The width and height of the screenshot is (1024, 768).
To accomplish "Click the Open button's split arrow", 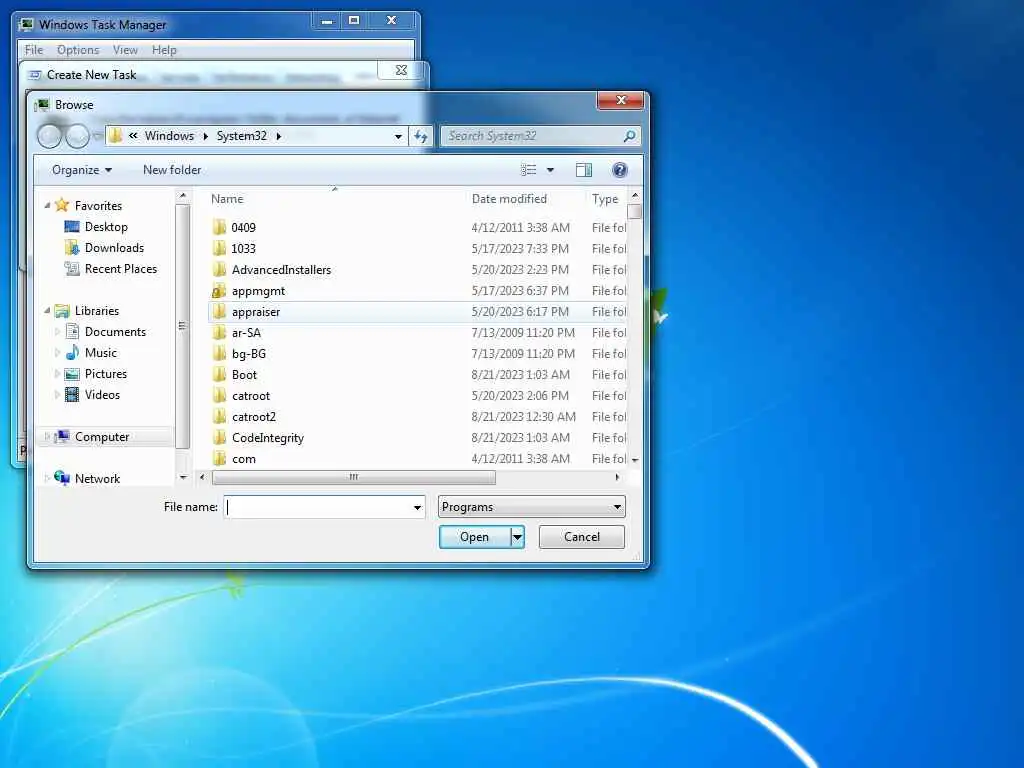I will pyautogui.click(x=517, y=537).
